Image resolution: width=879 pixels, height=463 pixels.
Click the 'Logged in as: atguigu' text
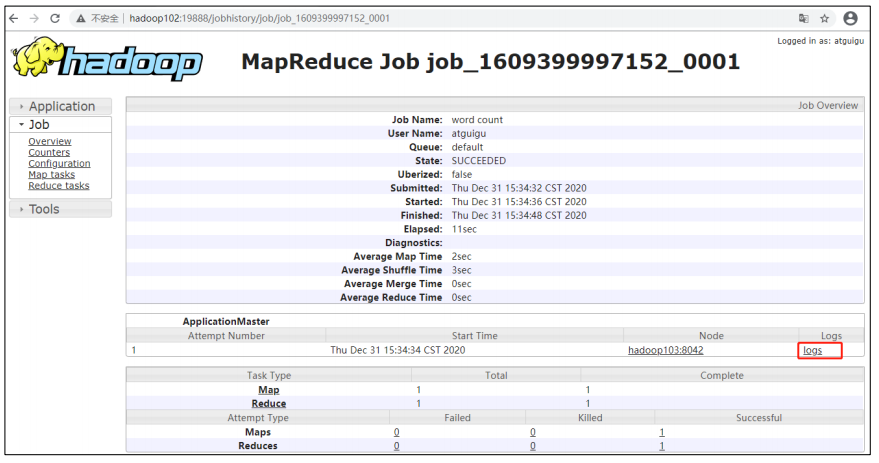[820, 41]
